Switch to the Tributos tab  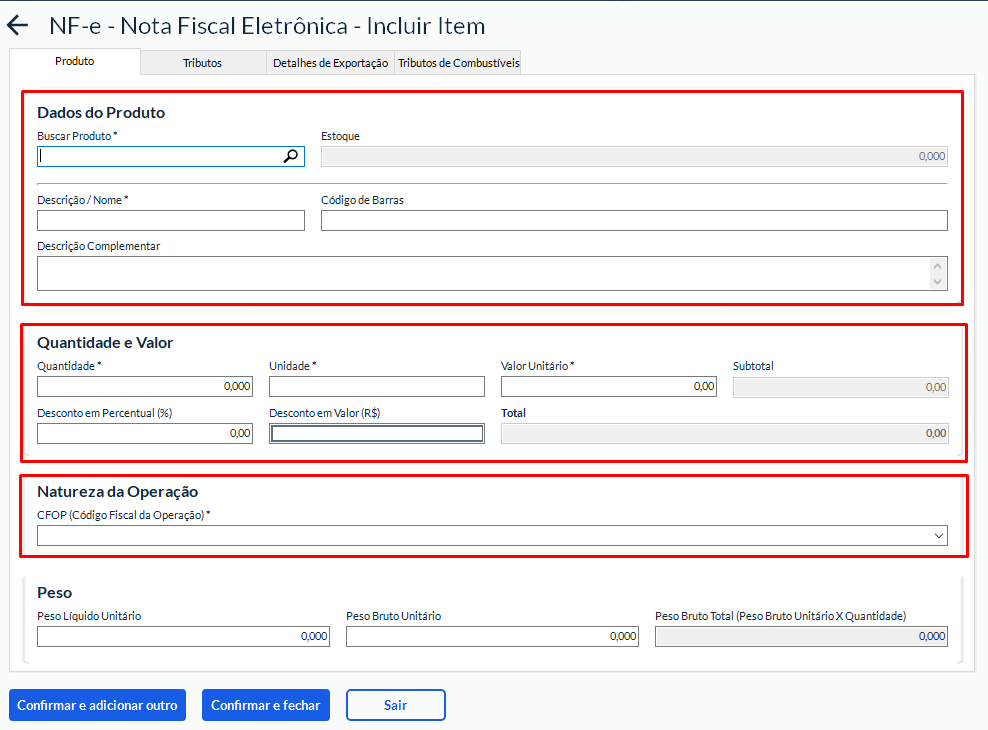click(x=202, y=62)
